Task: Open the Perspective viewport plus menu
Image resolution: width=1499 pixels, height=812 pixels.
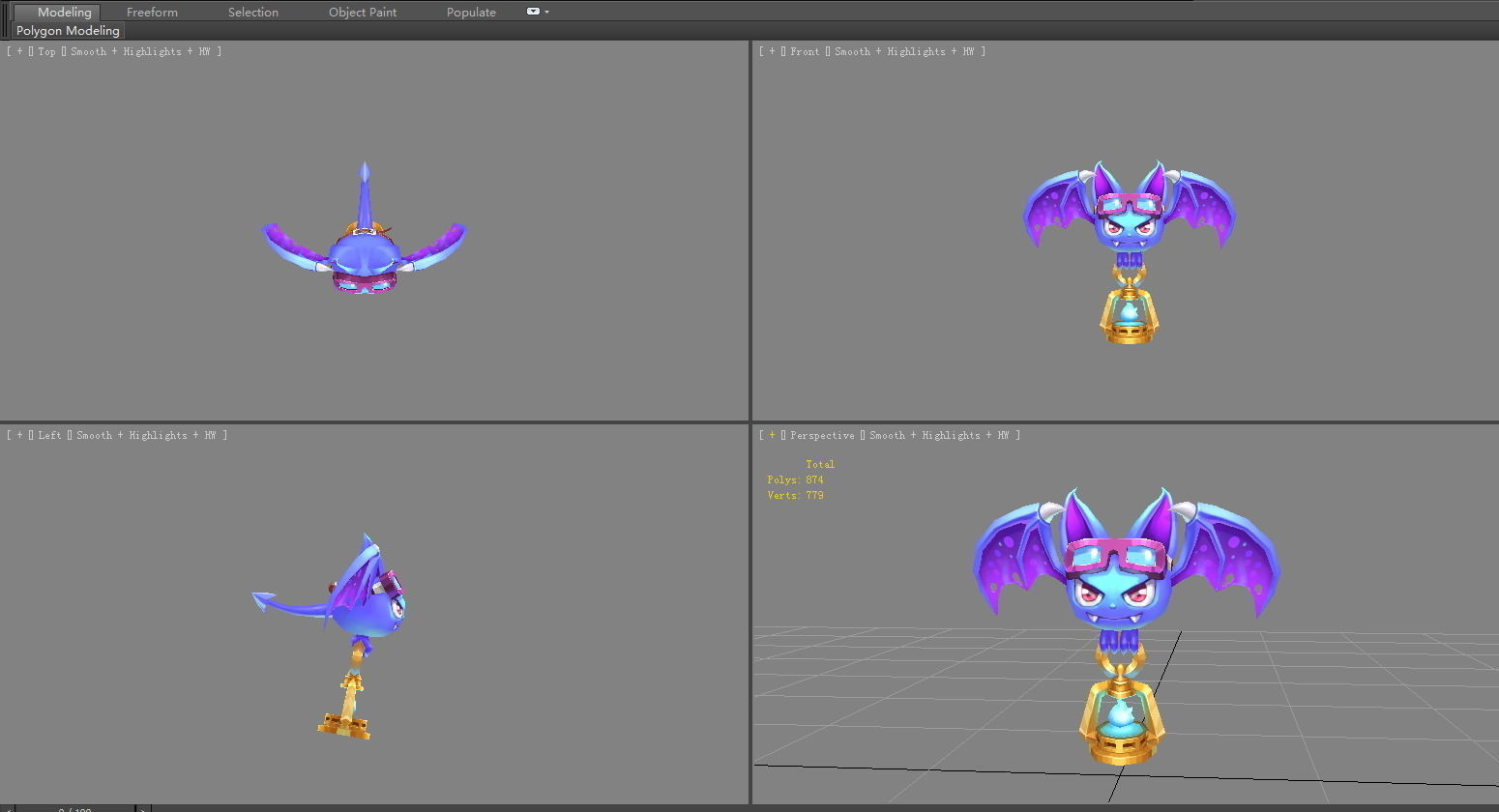Action: (772, 435)
